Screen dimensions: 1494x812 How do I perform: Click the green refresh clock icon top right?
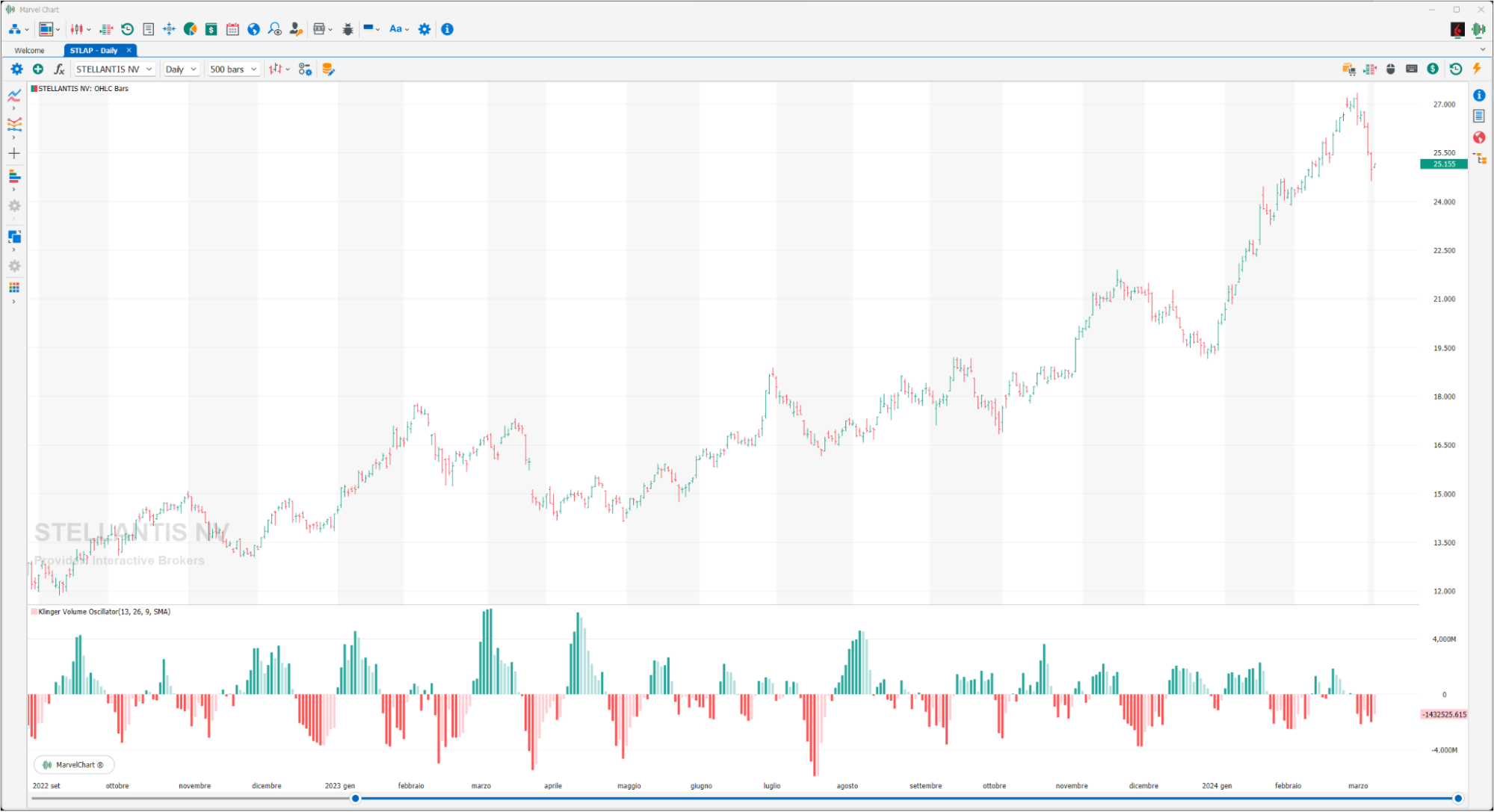[x=1456, y=69]
